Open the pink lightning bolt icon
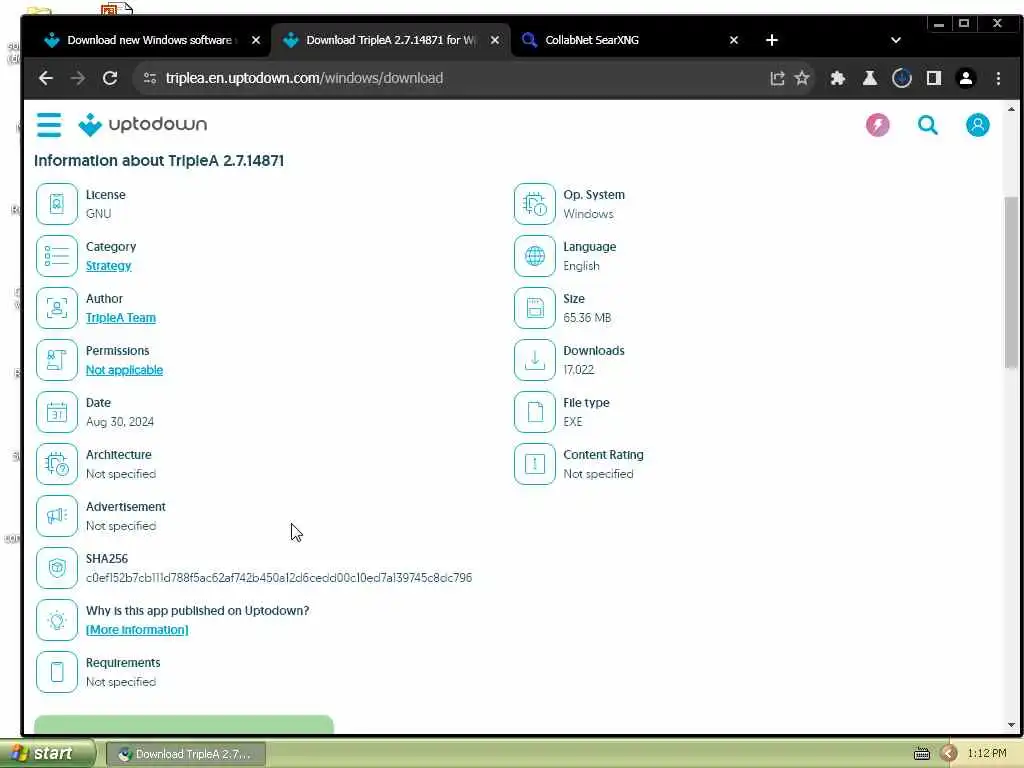 pos(878,125)
